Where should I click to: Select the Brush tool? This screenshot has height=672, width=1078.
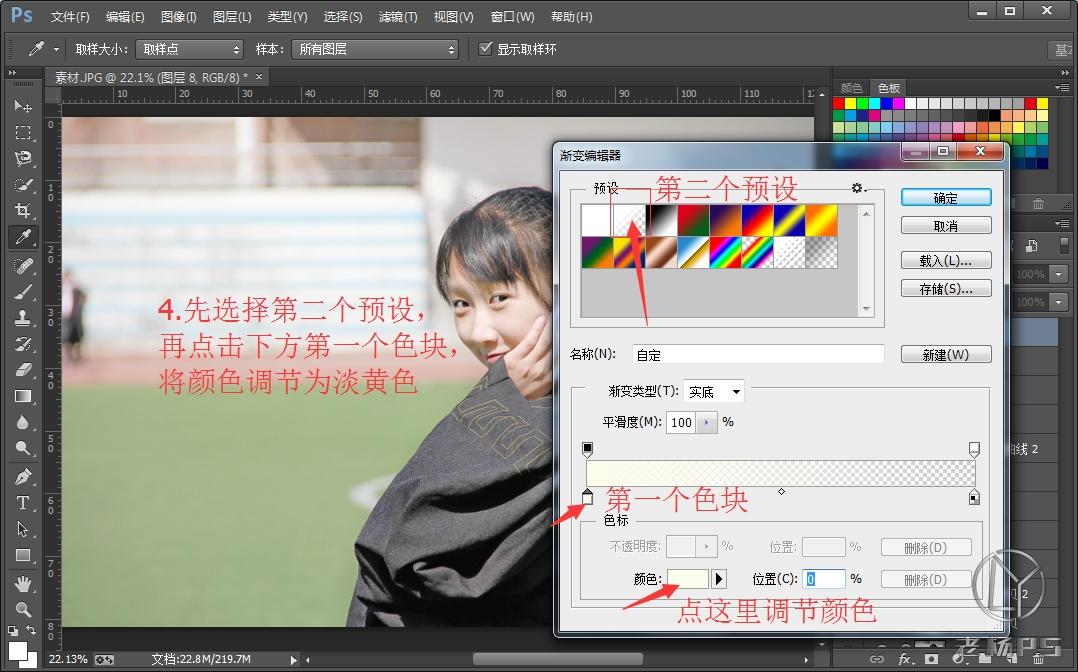coord(23,292)
